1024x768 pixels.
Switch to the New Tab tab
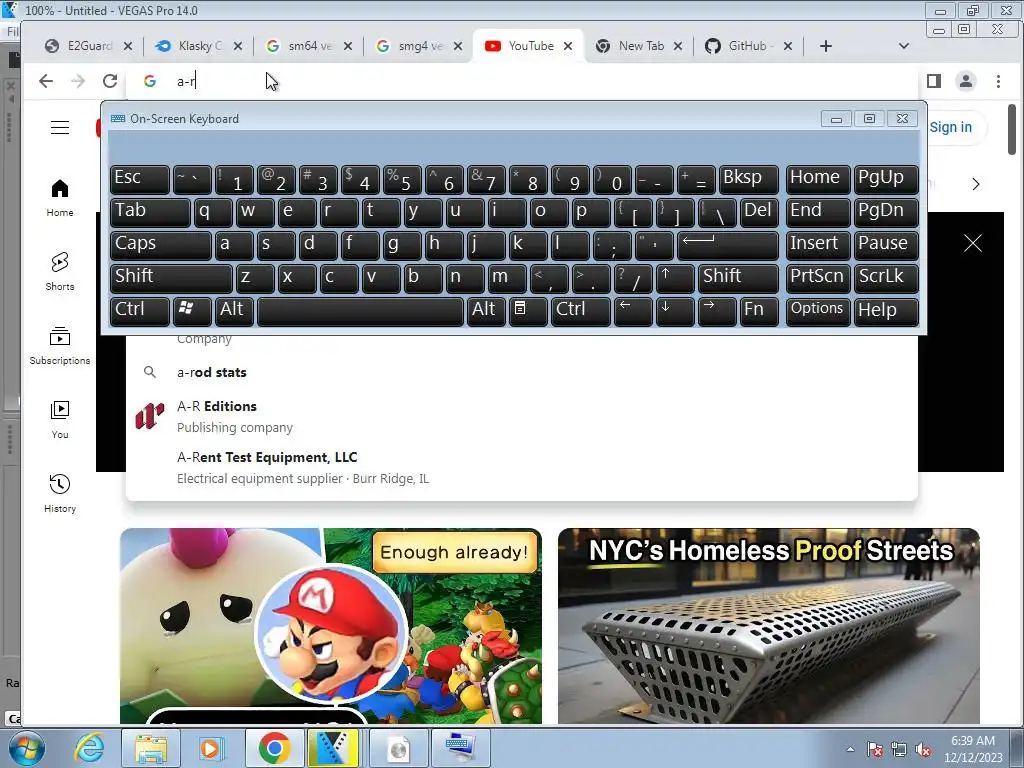click(x=639, y=46)
